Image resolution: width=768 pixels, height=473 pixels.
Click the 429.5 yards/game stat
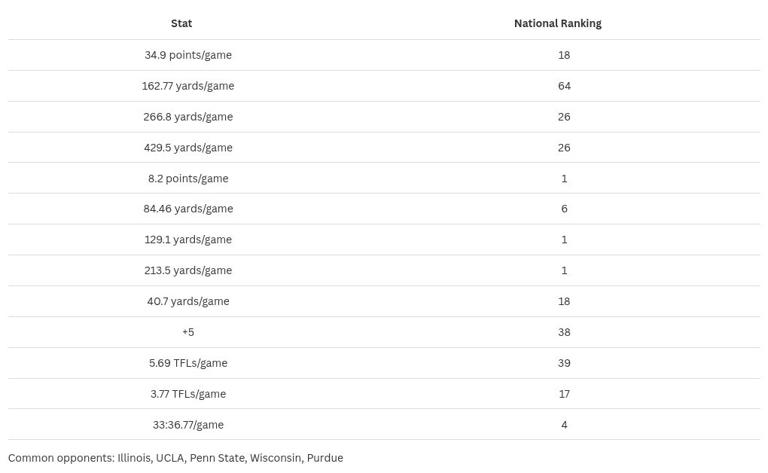(188, 148)
